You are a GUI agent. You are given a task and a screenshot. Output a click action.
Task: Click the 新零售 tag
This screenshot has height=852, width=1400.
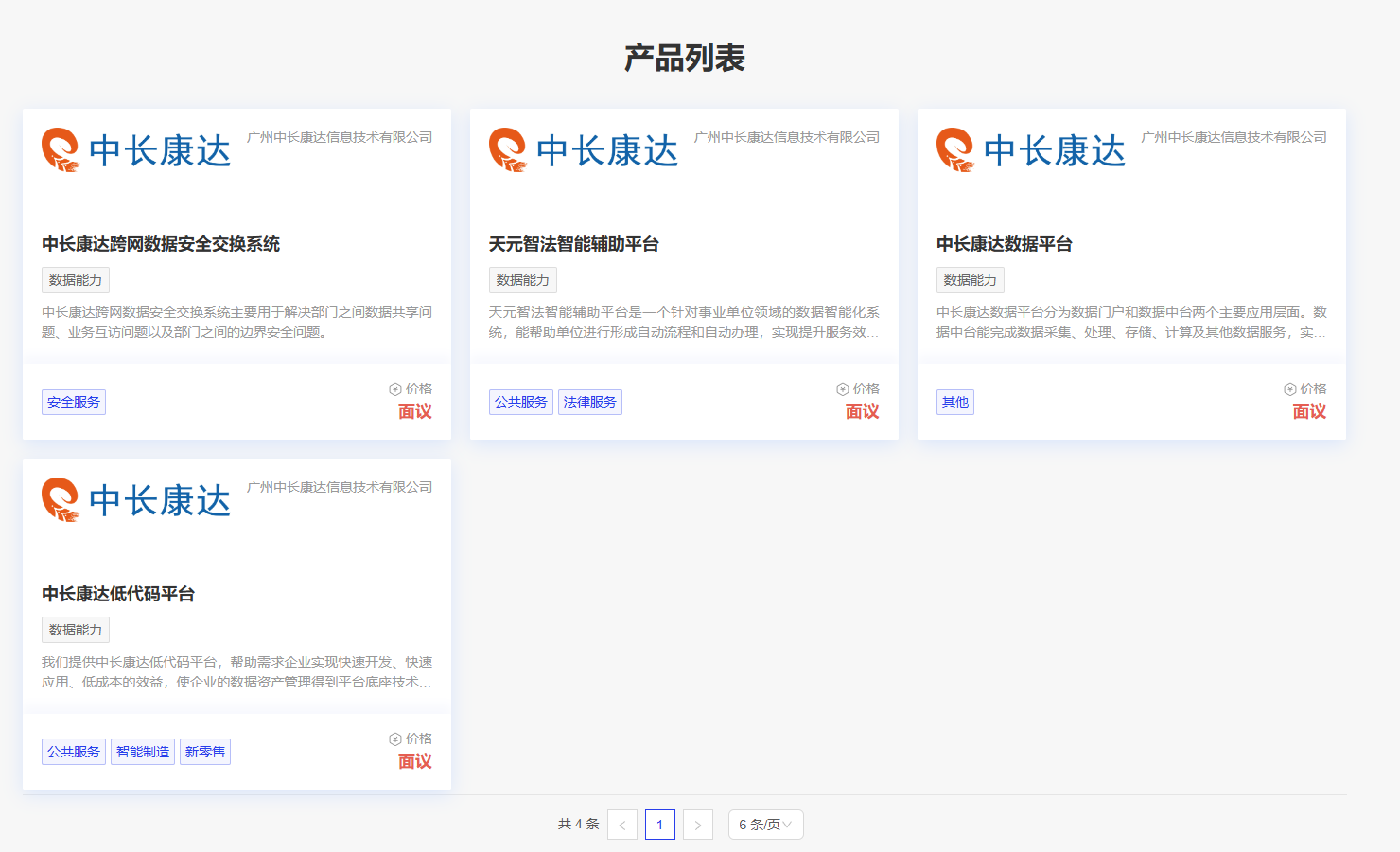205,752
